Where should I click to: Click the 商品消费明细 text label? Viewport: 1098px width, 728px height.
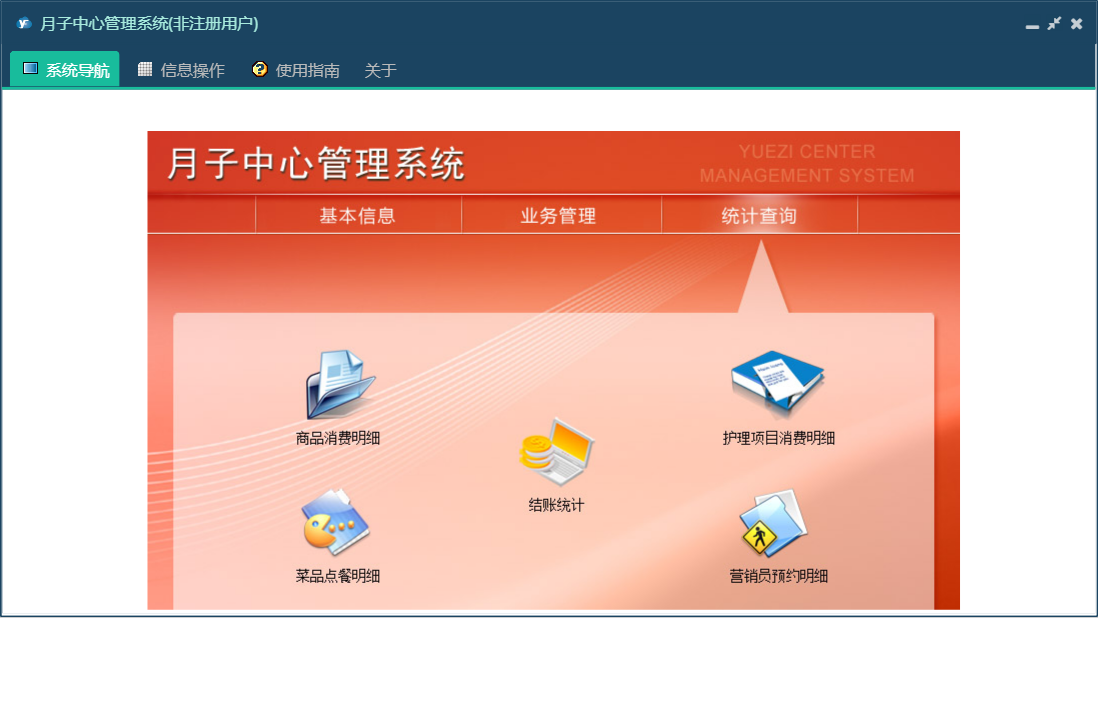point(338,438)
